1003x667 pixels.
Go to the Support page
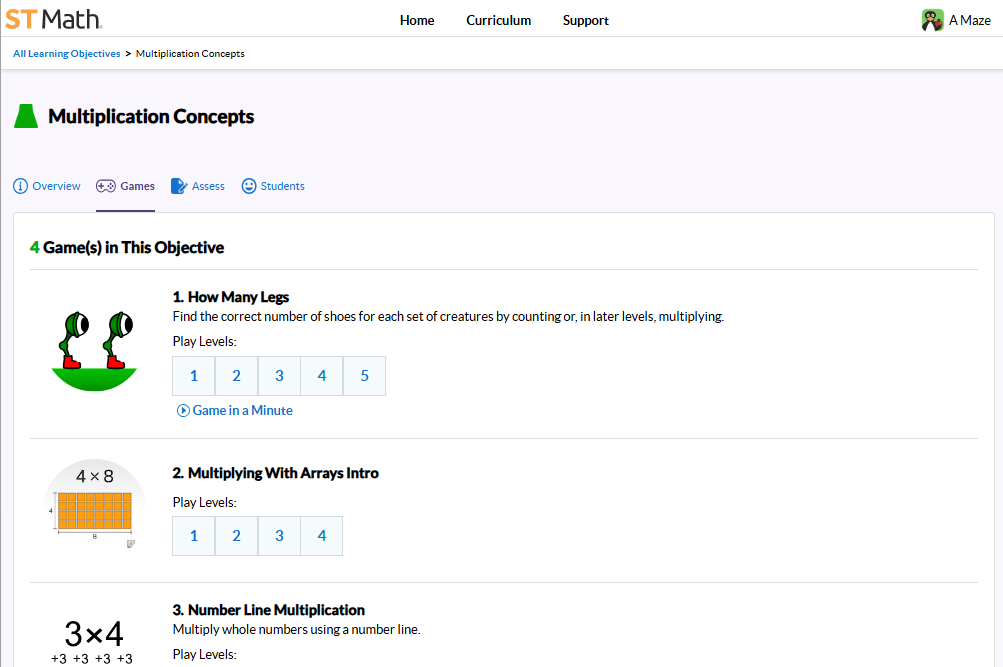tap(585, 20)
